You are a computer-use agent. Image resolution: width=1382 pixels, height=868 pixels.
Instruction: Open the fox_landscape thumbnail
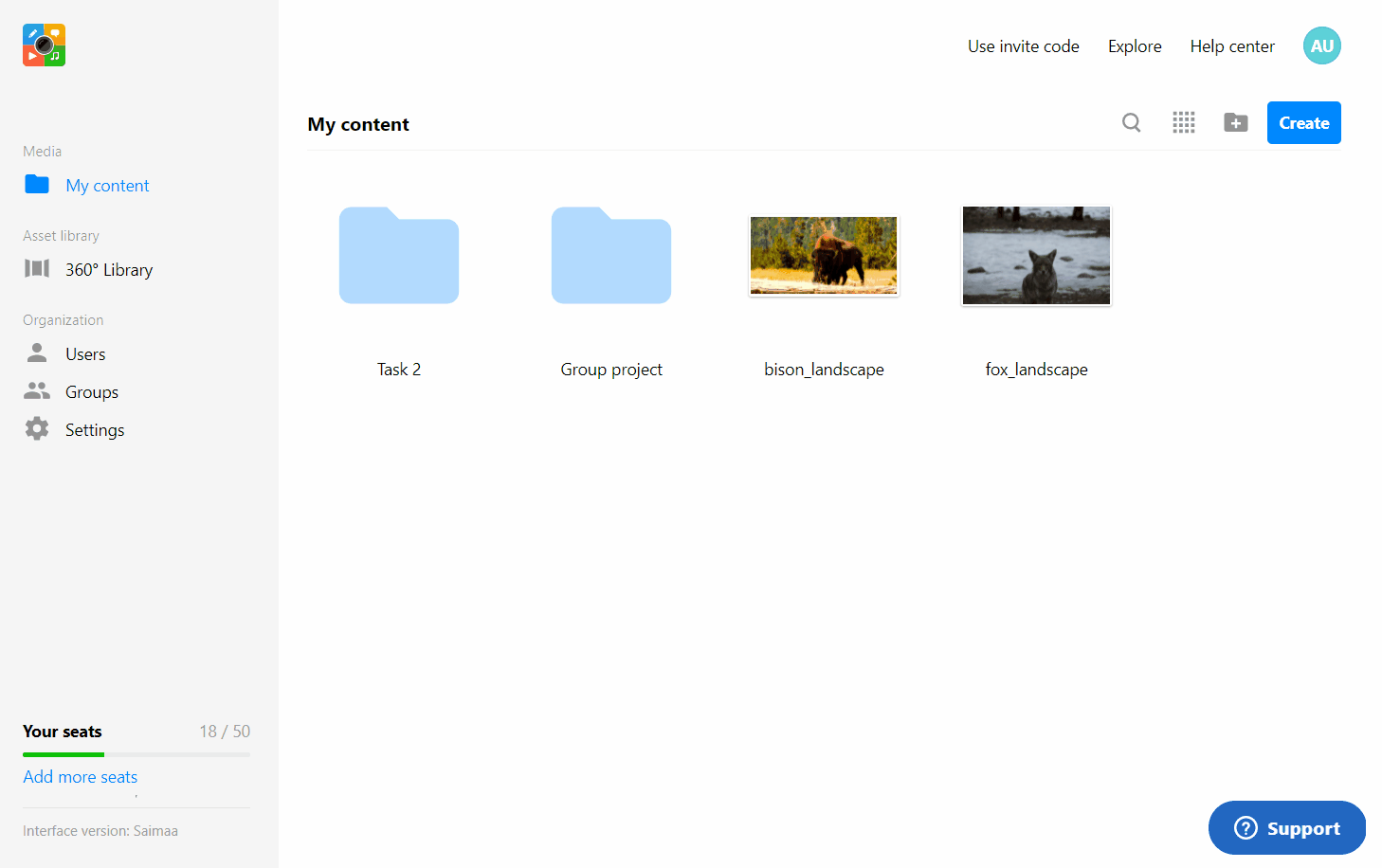click(1036, 256)
